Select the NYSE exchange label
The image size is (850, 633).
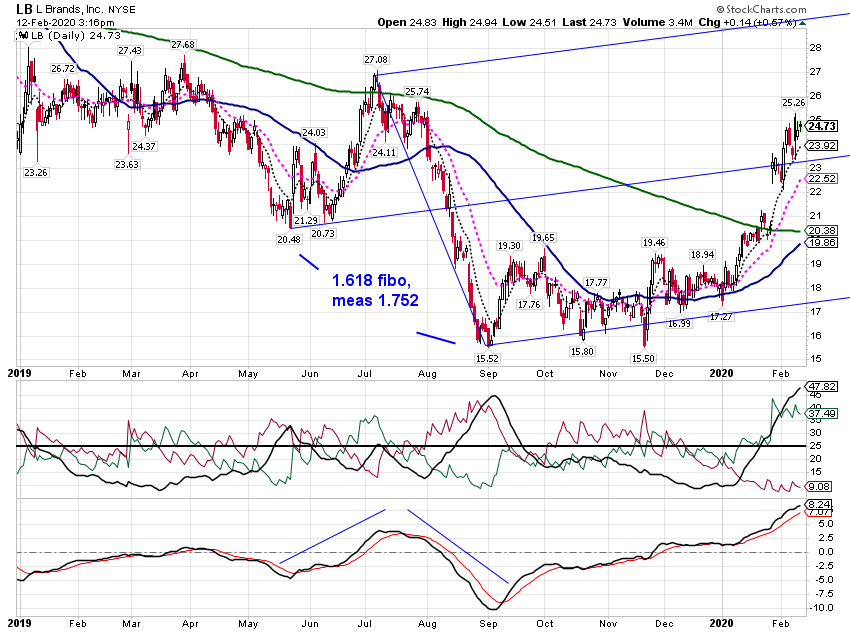coord(122,10)
